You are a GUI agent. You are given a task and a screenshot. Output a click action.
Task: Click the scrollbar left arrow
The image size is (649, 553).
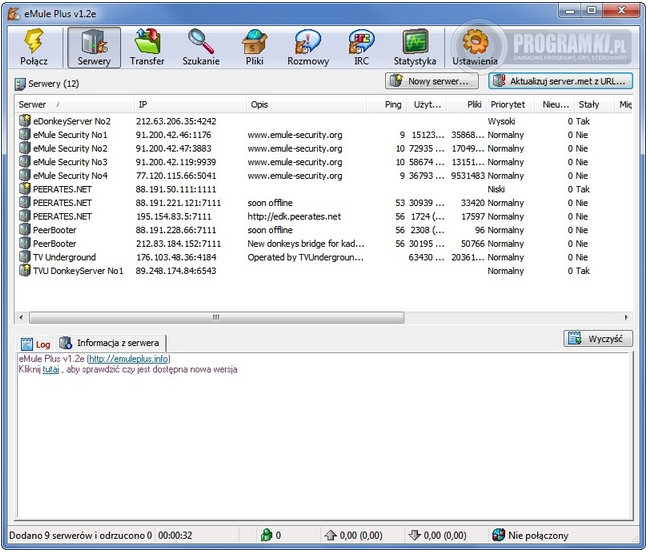tap(21, 317)
